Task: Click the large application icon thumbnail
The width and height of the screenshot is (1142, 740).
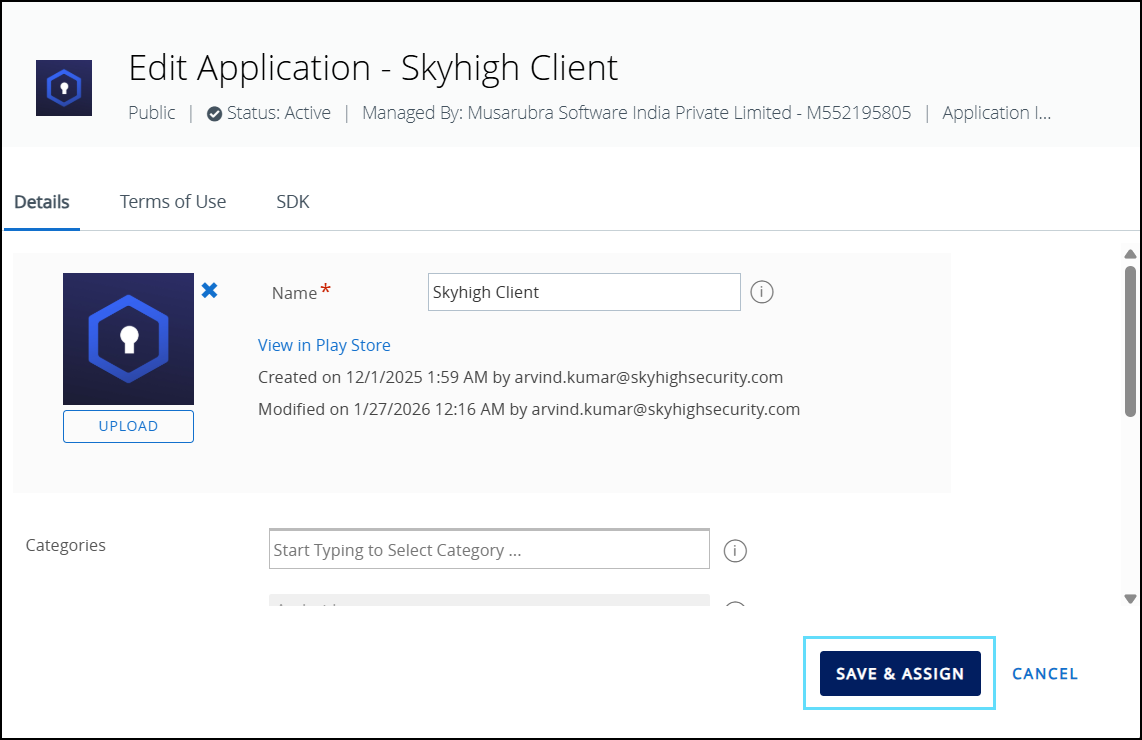Action: pyautogui.click(x=128, y=339)
